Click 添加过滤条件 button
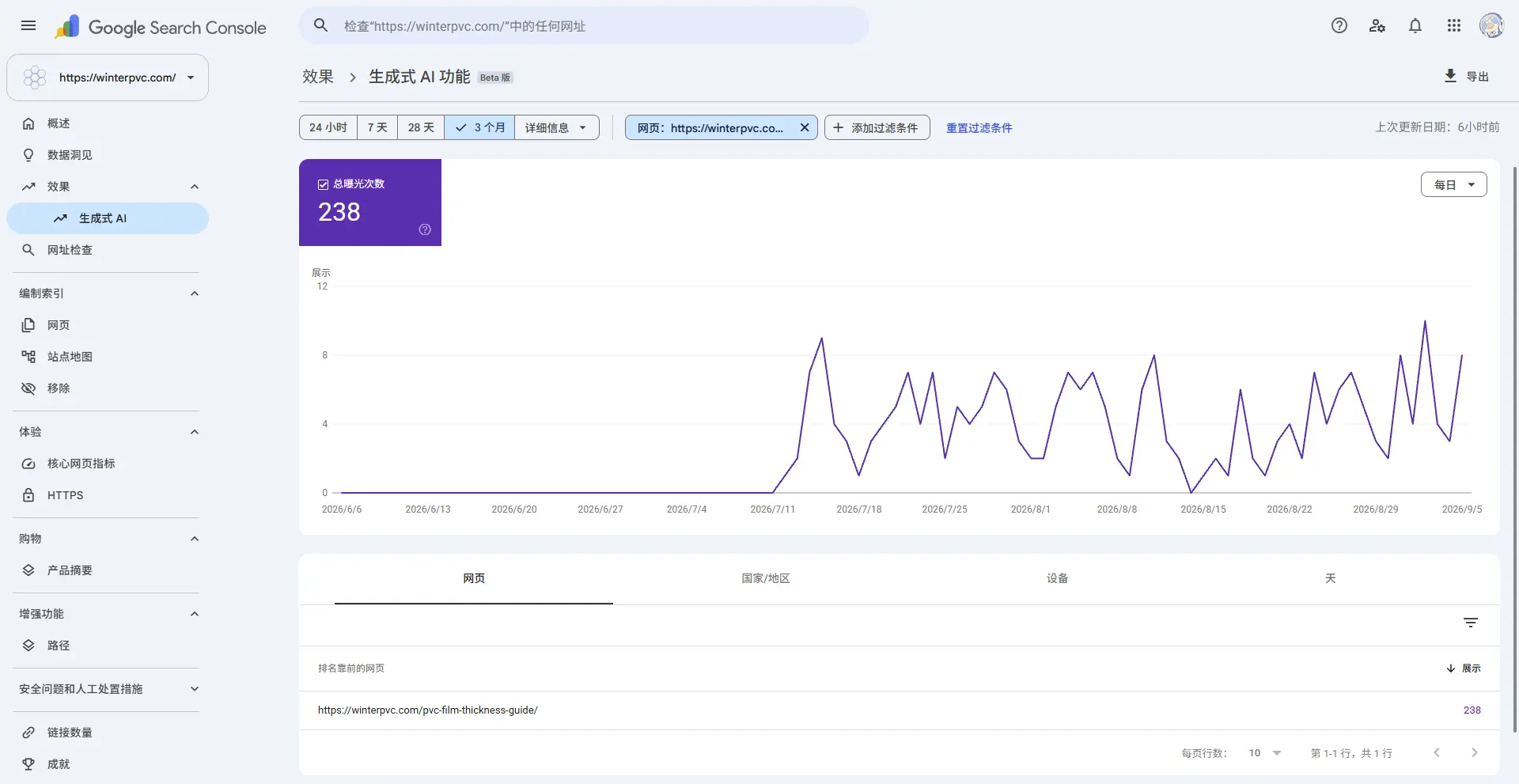This screenshot has height=784, width=1519. 877,127
